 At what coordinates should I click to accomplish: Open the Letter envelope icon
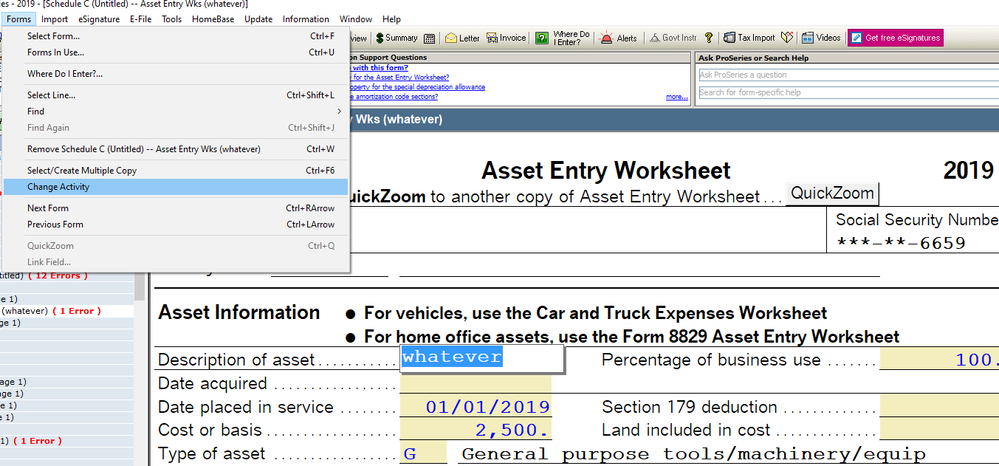(x=463, y=38)
